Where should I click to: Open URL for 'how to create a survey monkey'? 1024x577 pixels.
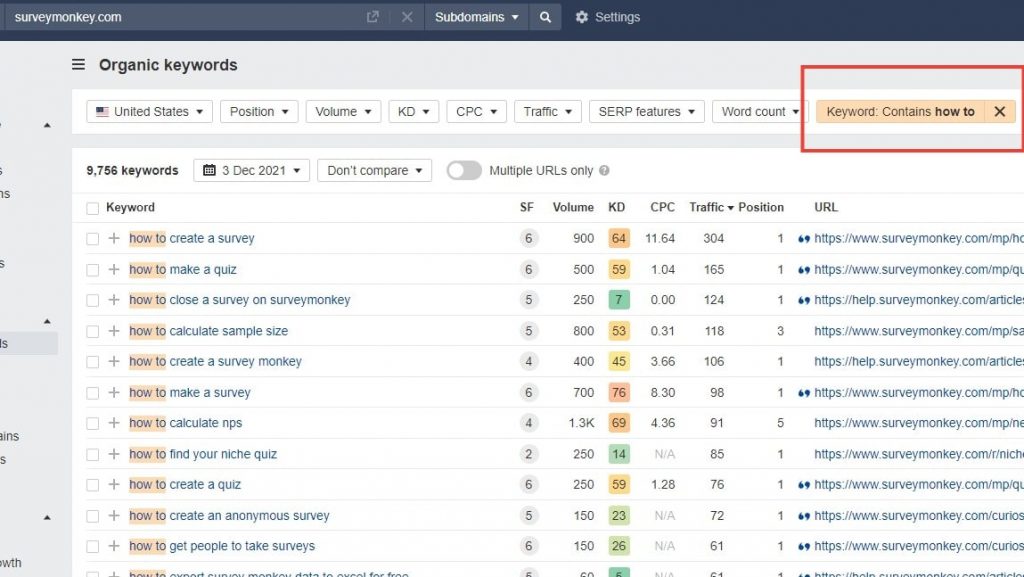point(919,361)
